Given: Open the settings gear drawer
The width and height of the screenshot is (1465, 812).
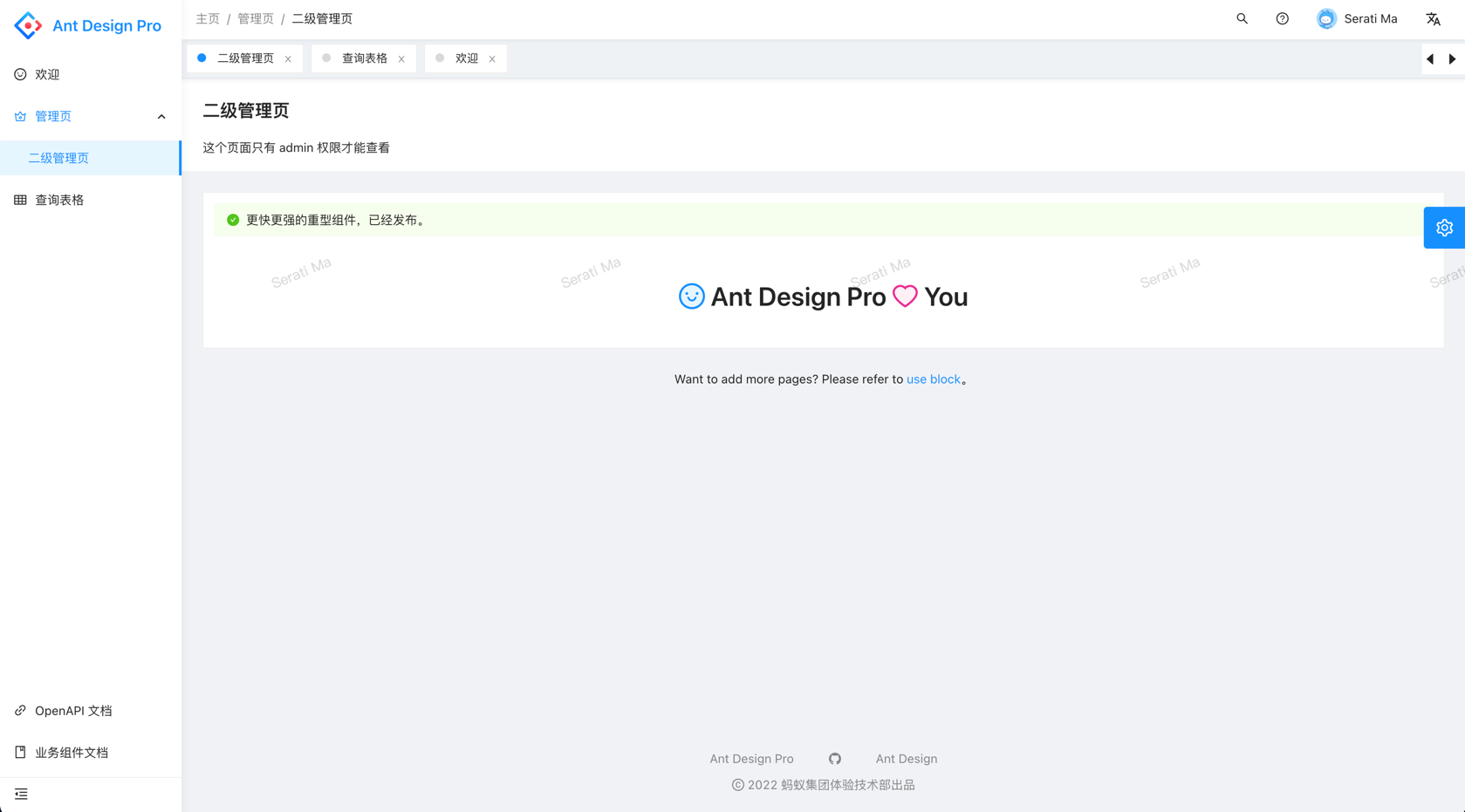Looking at the screenshot, I should (1444, 228).
